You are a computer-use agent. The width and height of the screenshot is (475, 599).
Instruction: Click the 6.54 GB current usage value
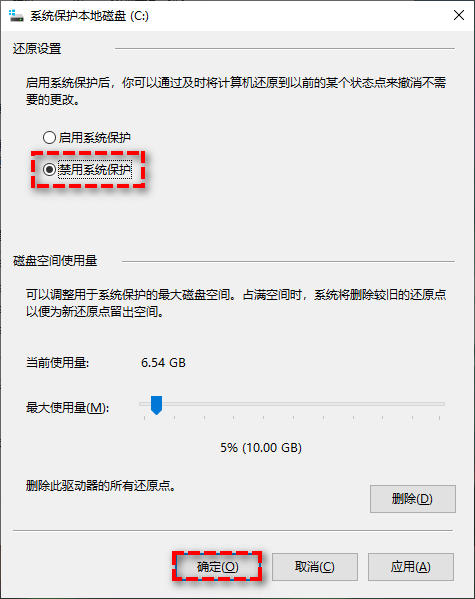[x=163, y=363]
